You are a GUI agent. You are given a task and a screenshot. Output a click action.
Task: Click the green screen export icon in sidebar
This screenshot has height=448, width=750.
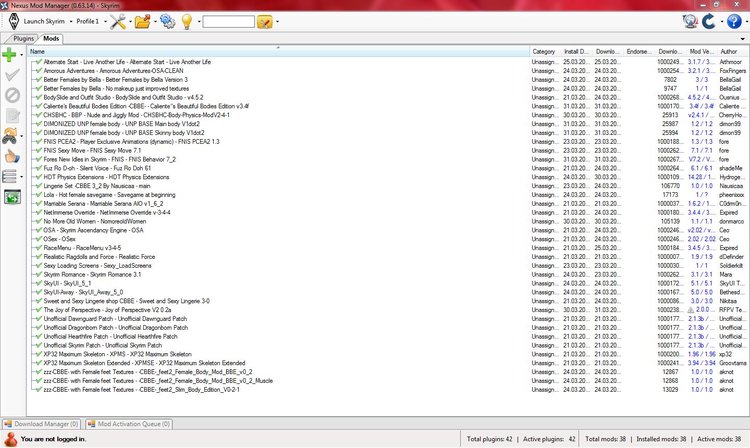click(12, 197)
